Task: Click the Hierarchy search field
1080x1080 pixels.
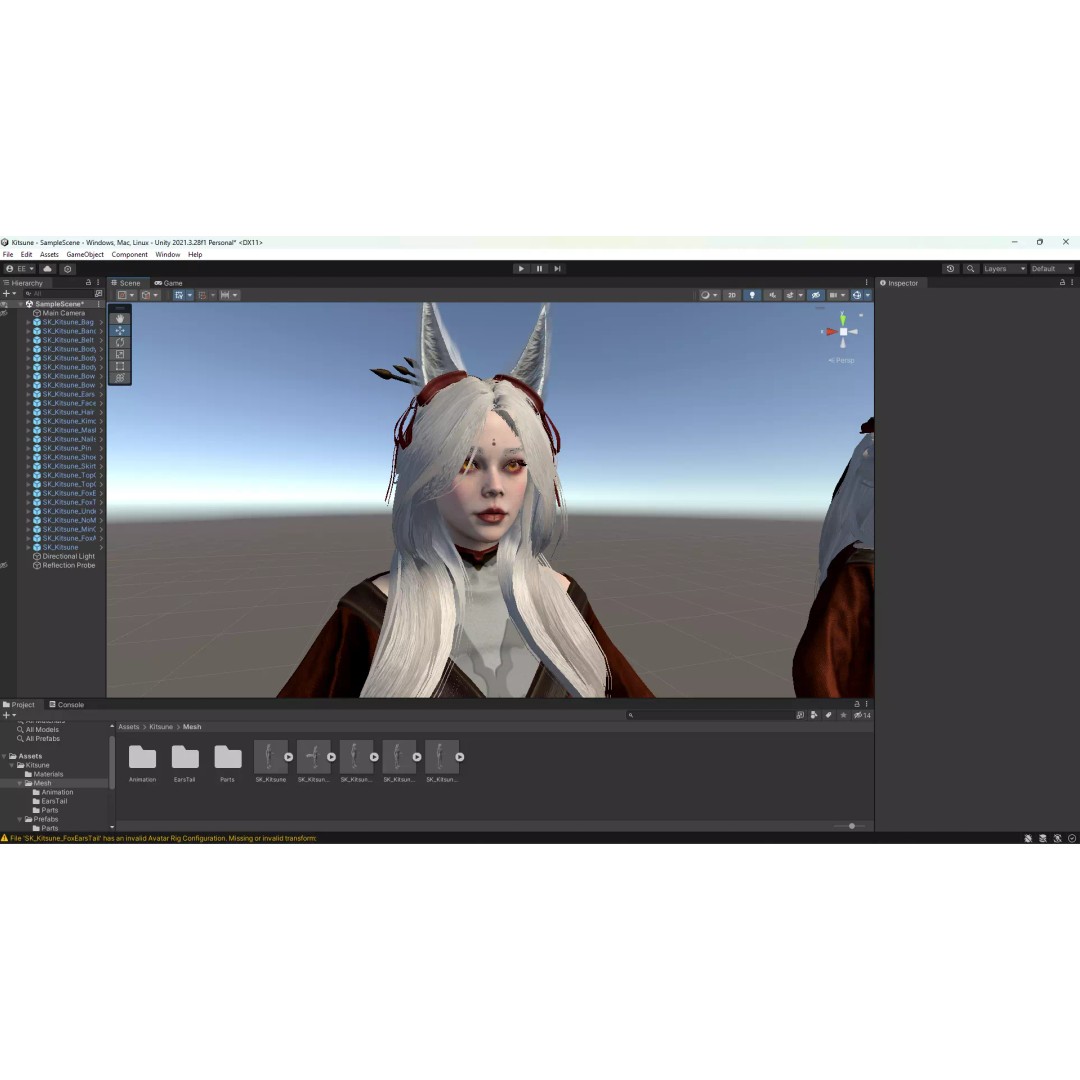Action: tap(58, 293)
